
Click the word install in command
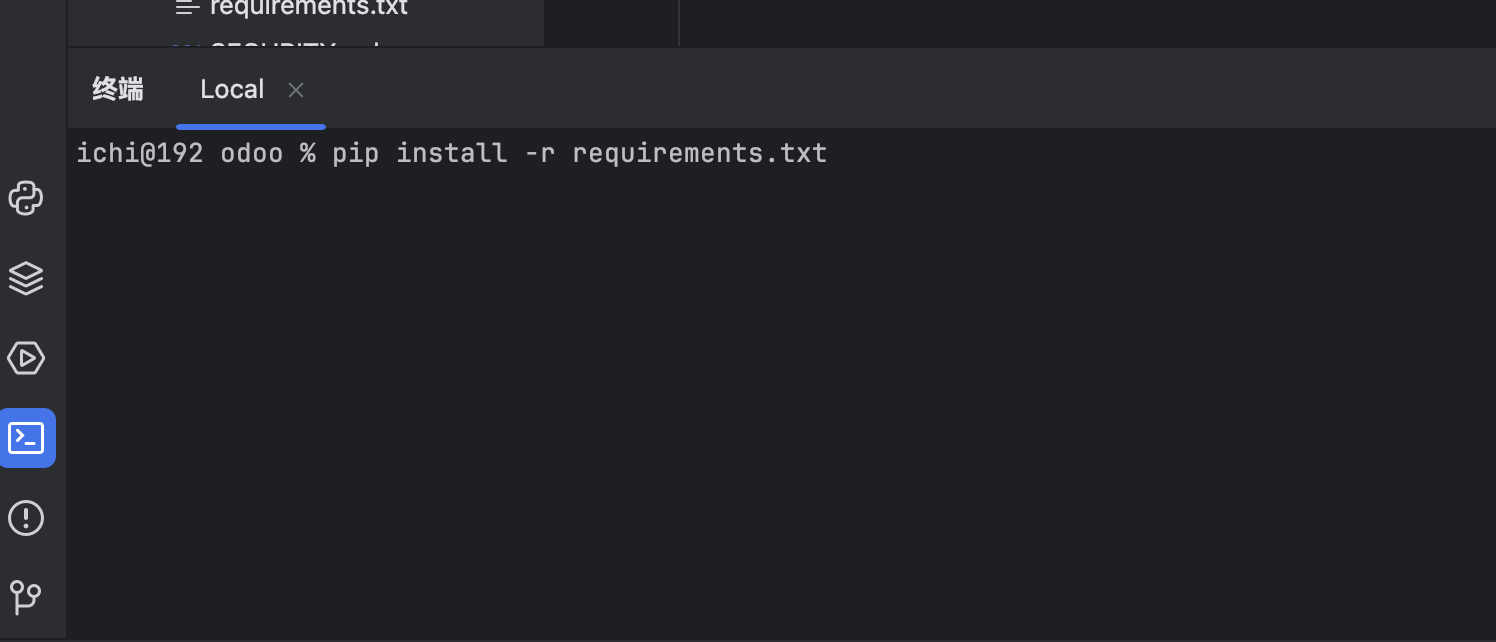click(x=452, y=153)
